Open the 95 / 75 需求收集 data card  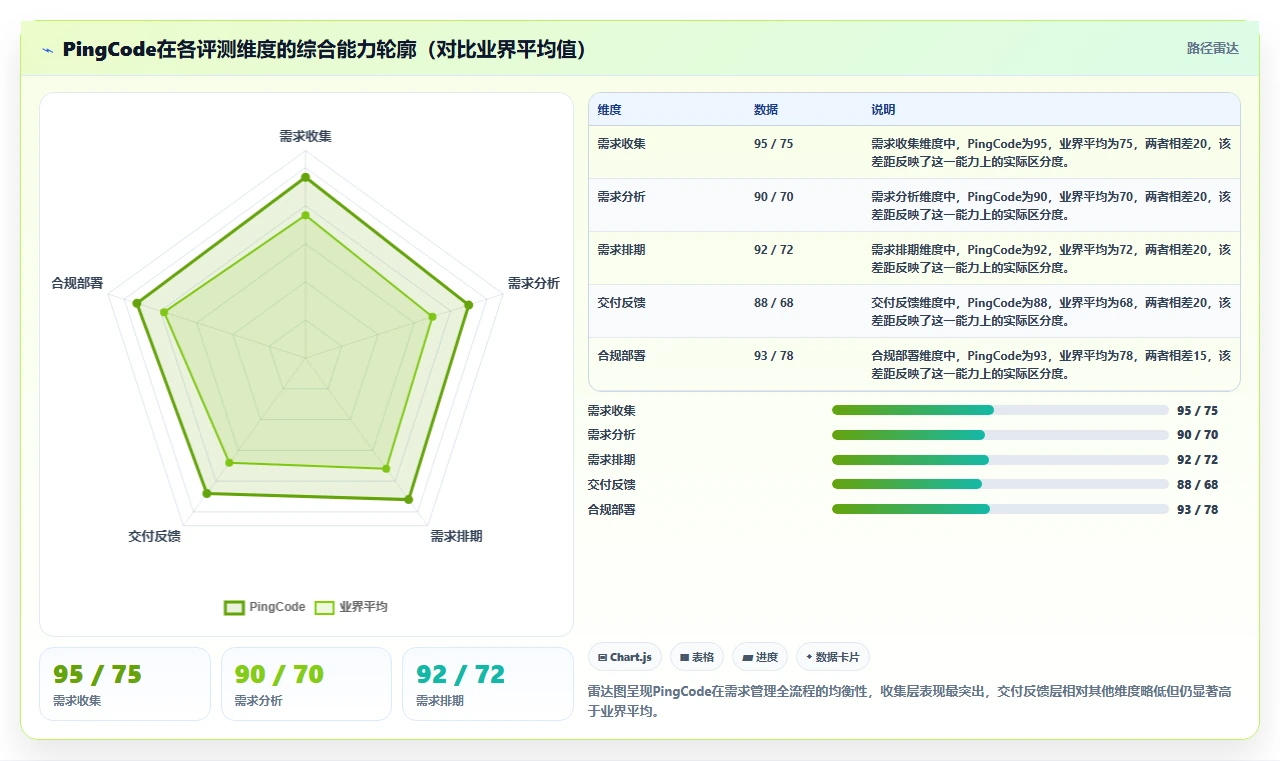click(125, 684)
